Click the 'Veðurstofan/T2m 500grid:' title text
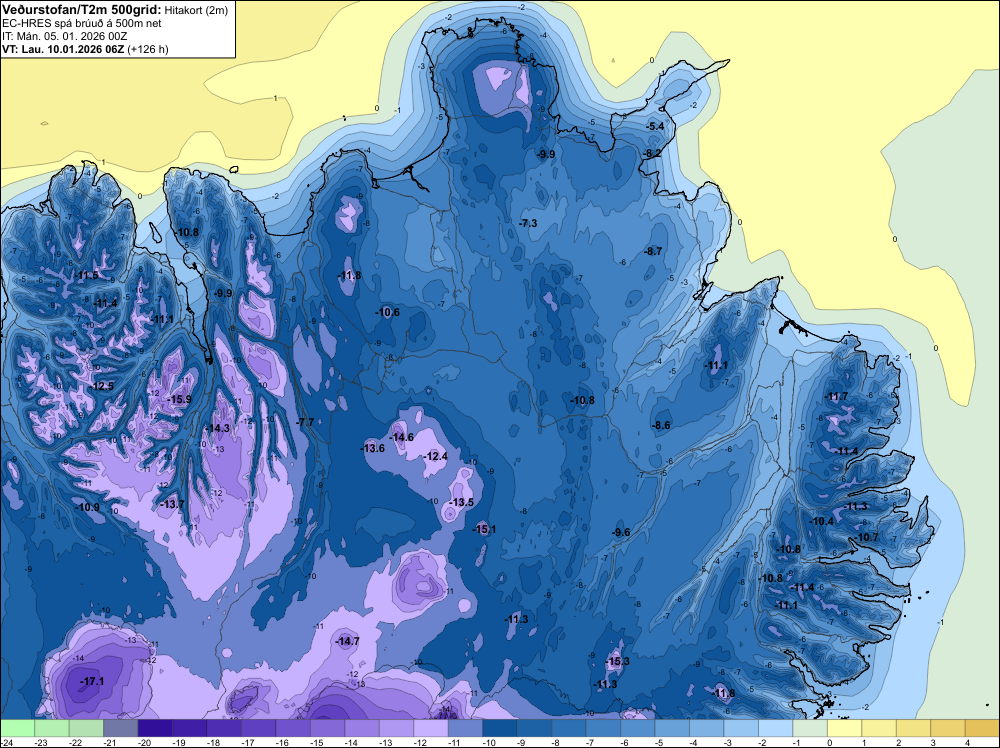The image size is (1000, 748). coord(82,10)
